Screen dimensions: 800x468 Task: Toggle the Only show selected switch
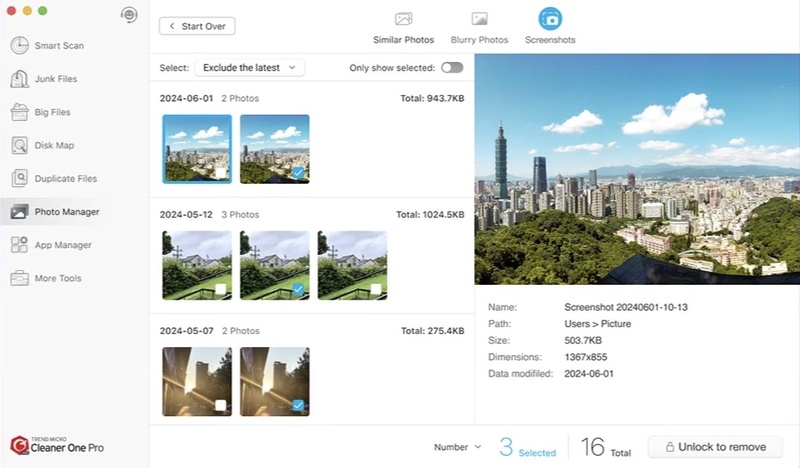pyautogui.click(x=452, y=67)
